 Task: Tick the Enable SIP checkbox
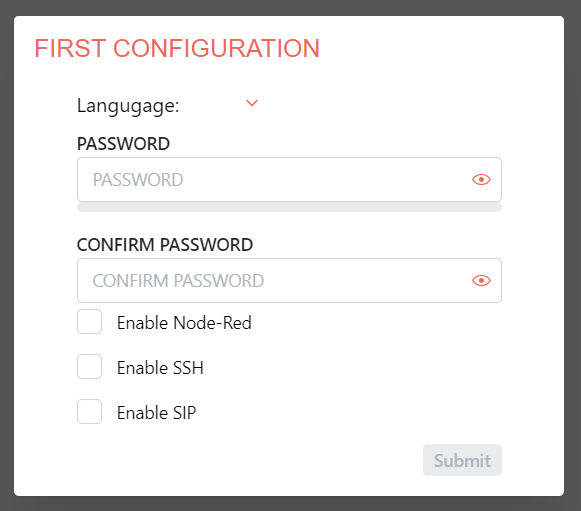coord(89,411)
